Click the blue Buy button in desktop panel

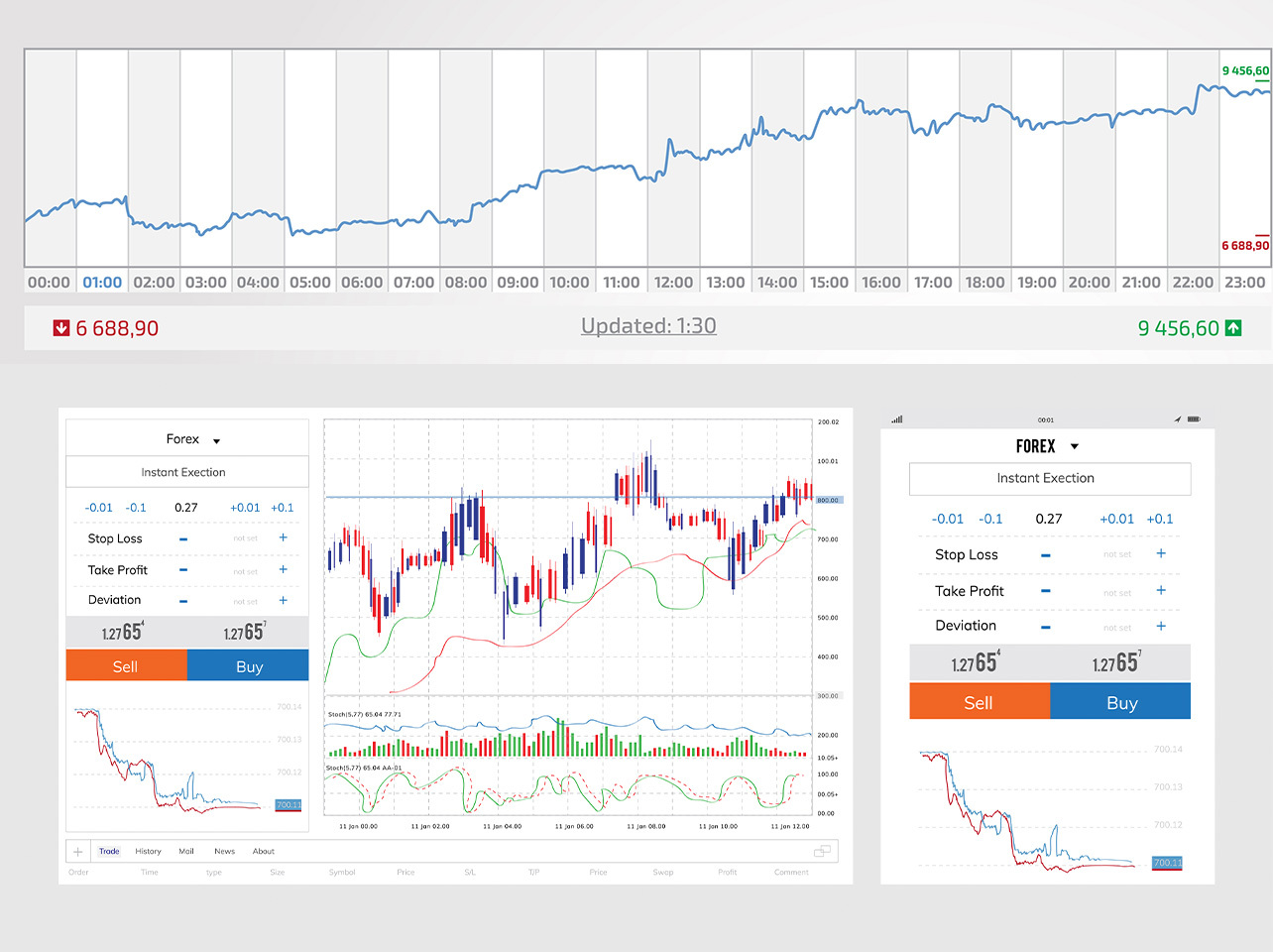pyautogui.click(x=248, y=665)
